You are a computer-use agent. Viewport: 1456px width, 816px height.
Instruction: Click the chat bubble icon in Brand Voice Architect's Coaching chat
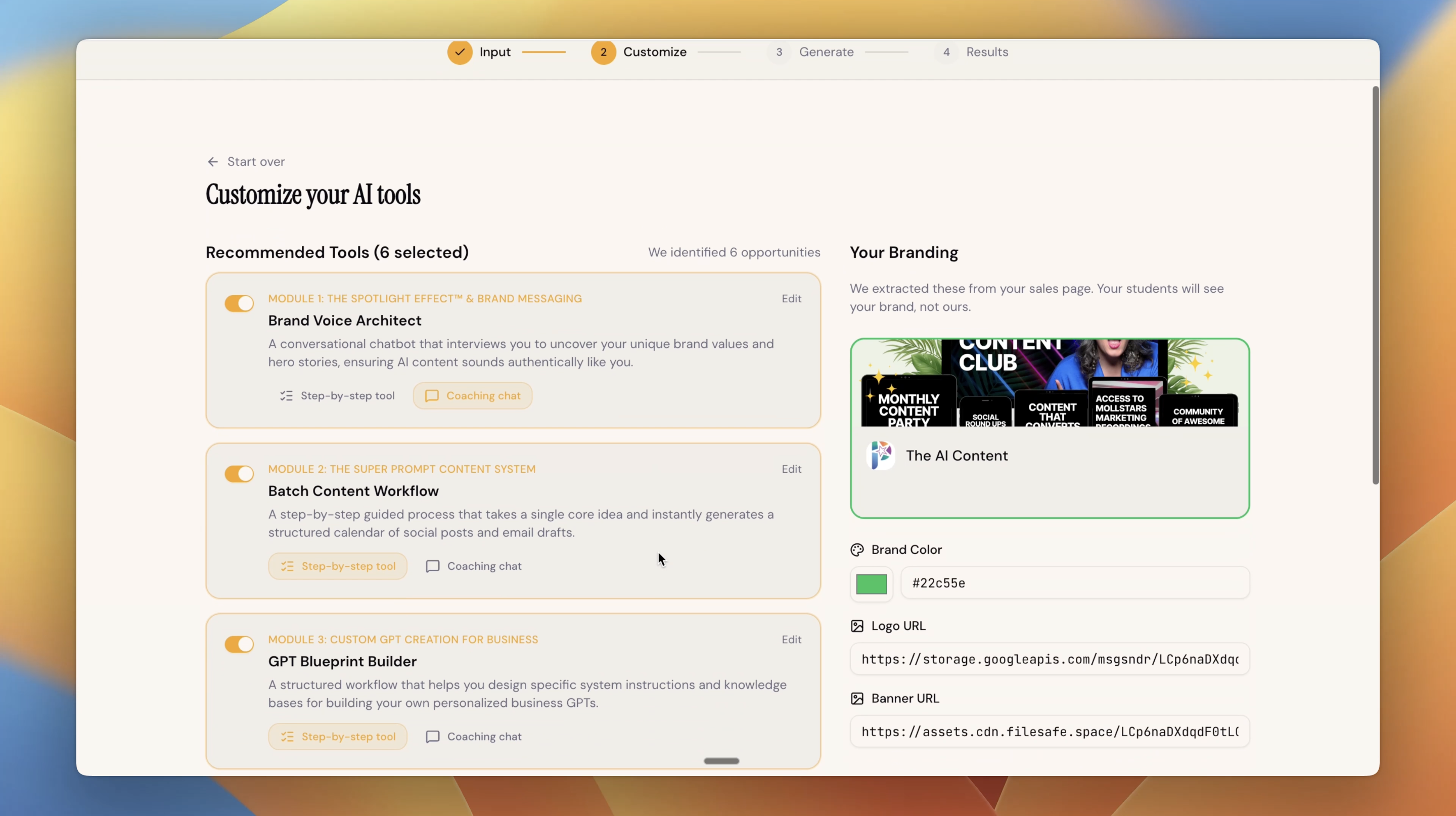pos(432,395)
